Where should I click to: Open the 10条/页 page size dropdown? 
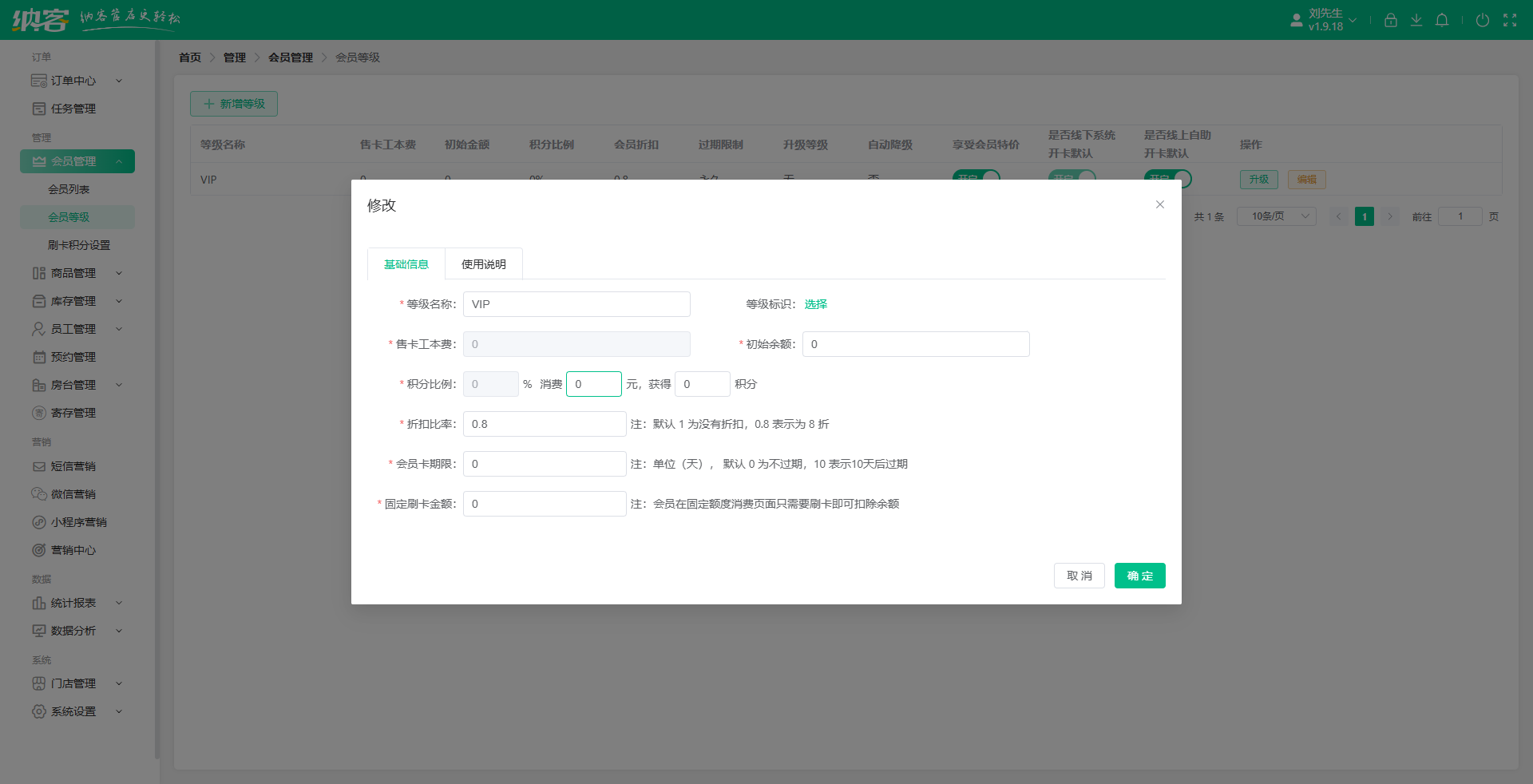(x=1275, y=216)
